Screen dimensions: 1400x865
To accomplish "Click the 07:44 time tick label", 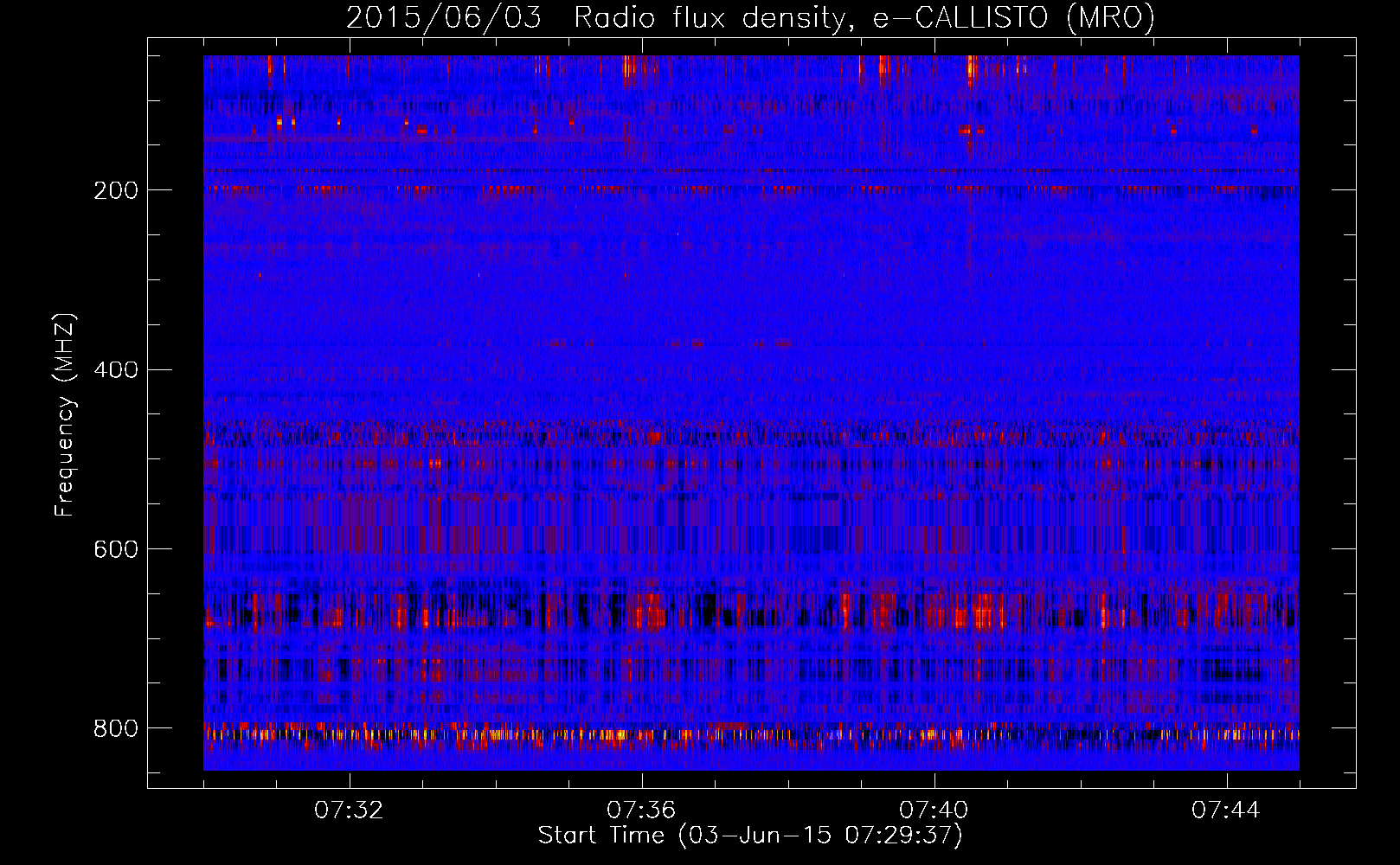I will (x=1226, y=811).
